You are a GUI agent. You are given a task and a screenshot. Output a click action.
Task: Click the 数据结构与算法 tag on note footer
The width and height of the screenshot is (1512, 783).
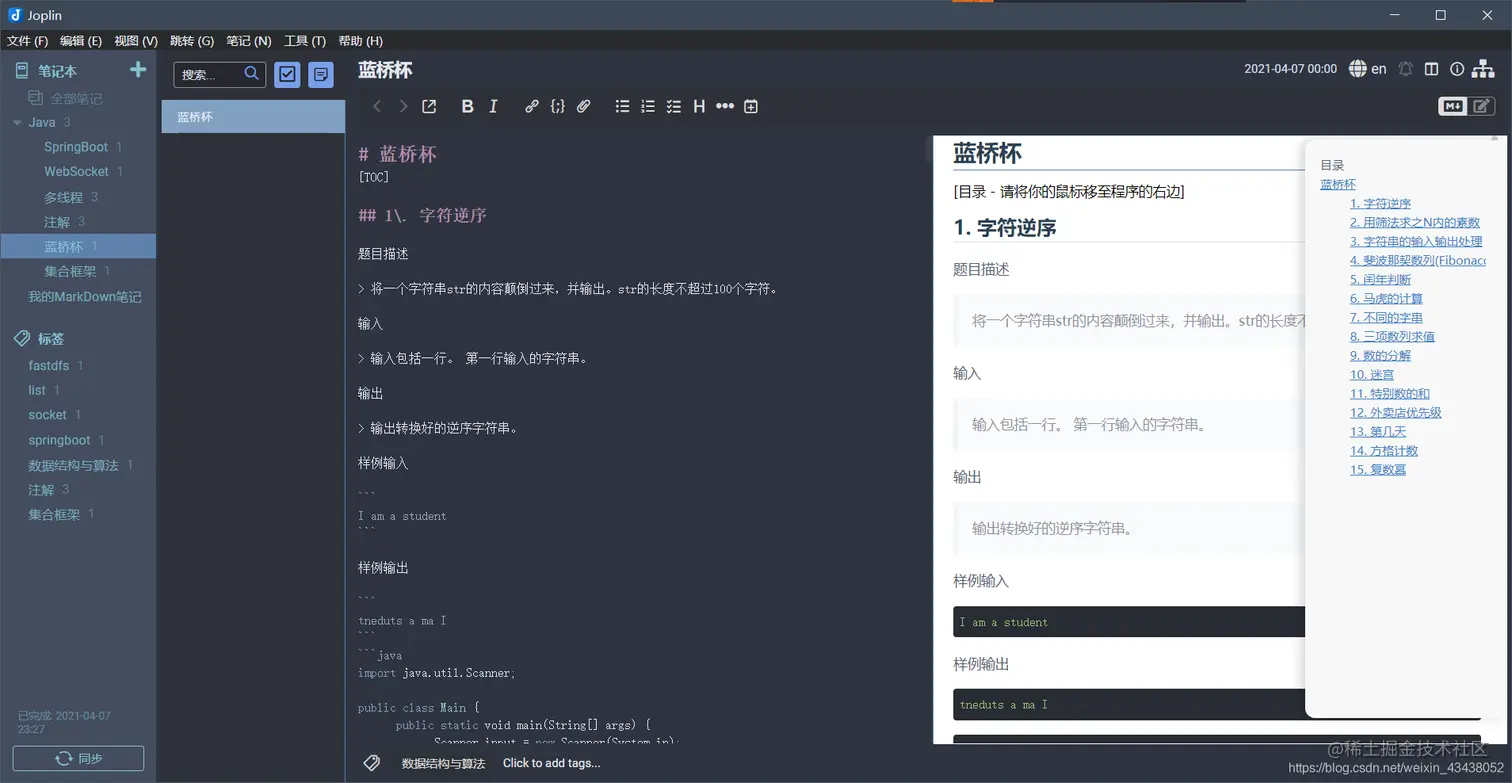tap(443, 763)
